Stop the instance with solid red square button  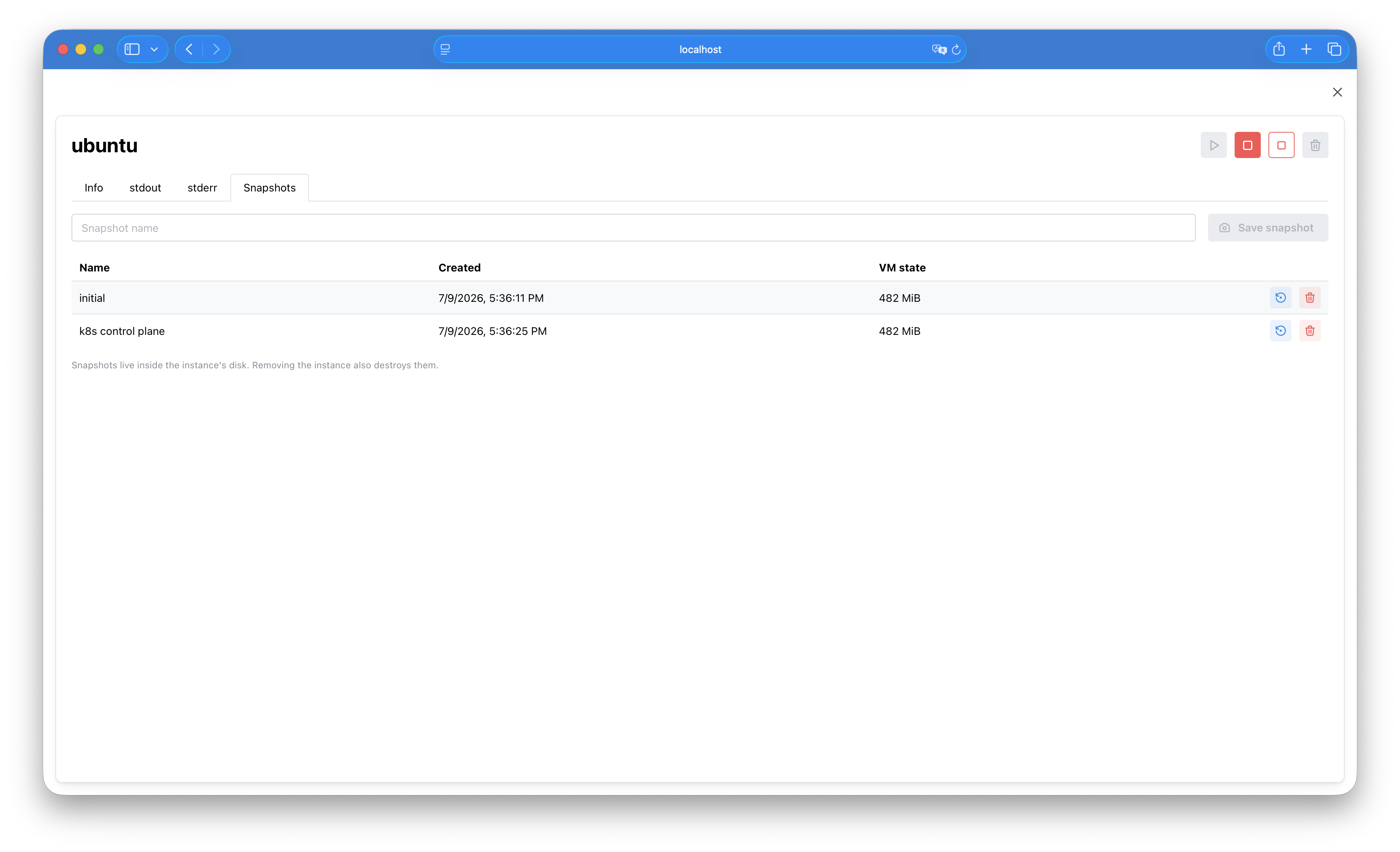click(1247, 145)
